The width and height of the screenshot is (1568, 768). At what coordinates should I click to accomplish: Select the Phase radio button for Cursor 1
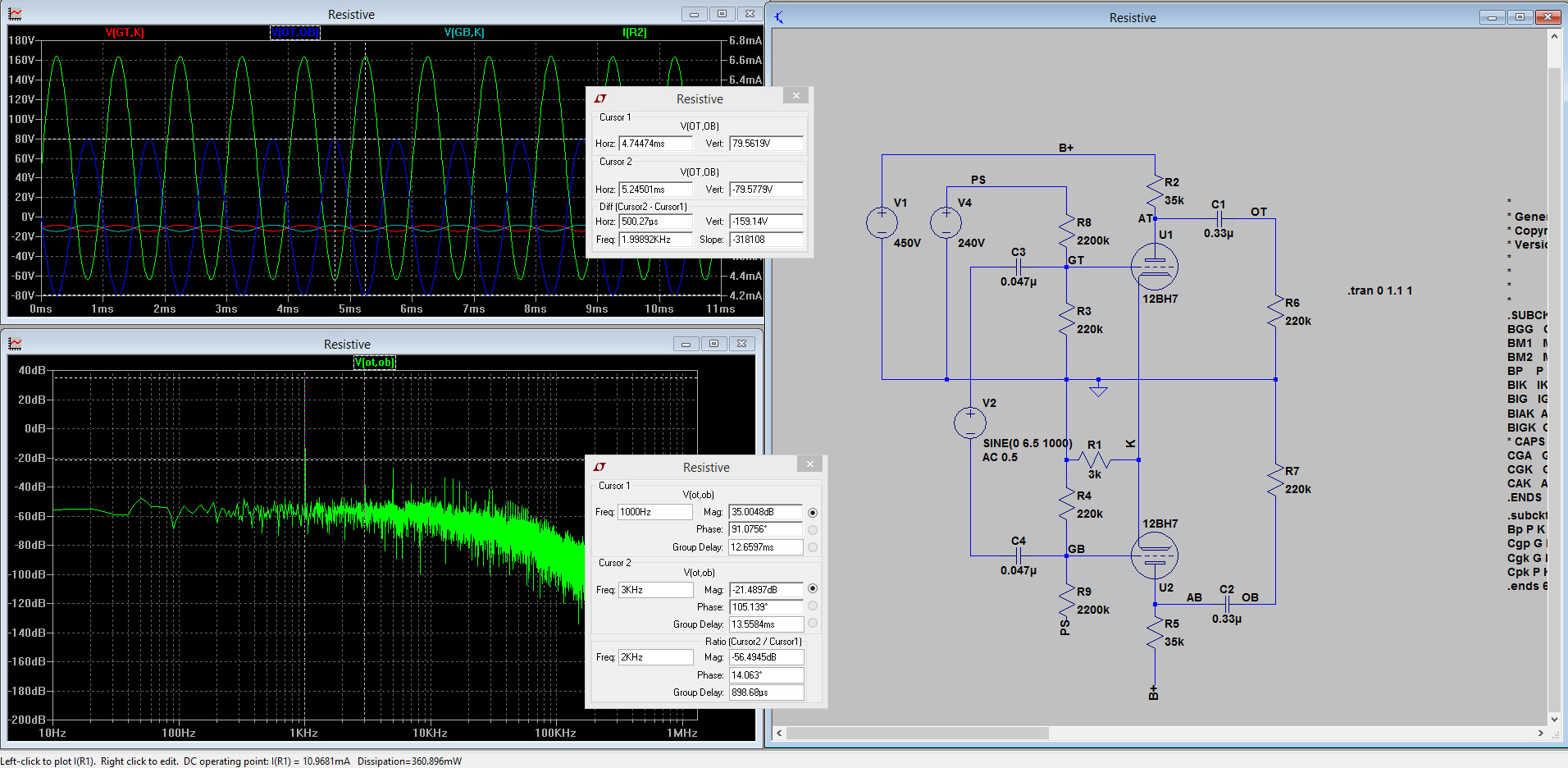(813, 530)
